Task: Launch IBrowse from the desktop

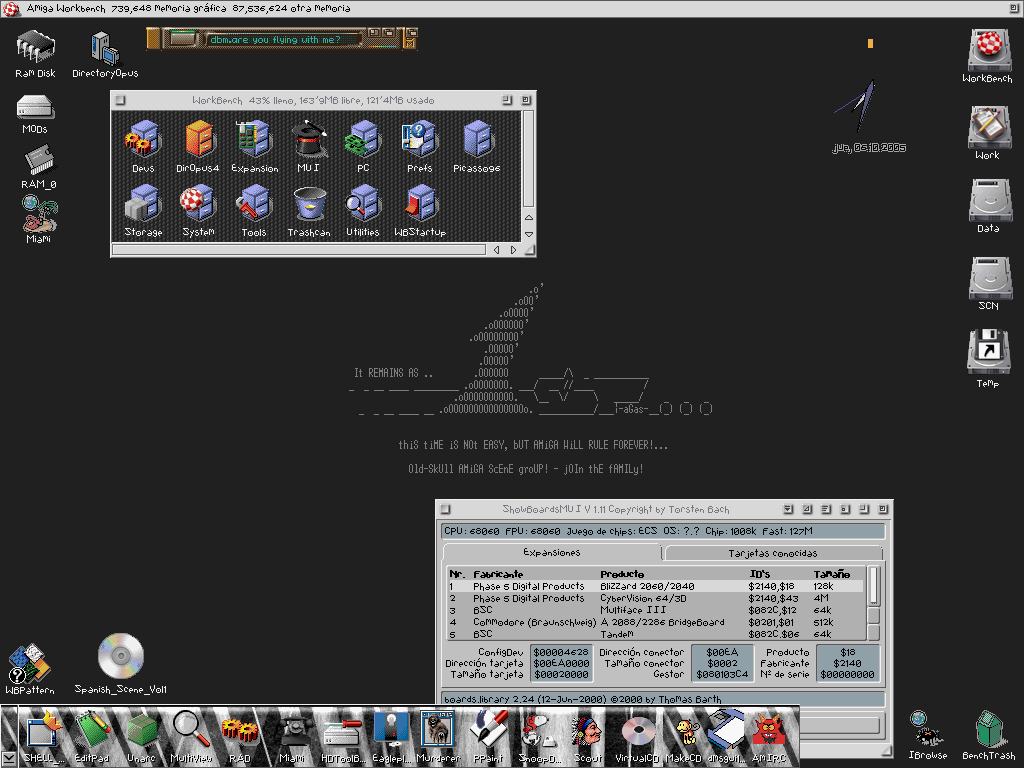Action: click(x=927, y=735)
